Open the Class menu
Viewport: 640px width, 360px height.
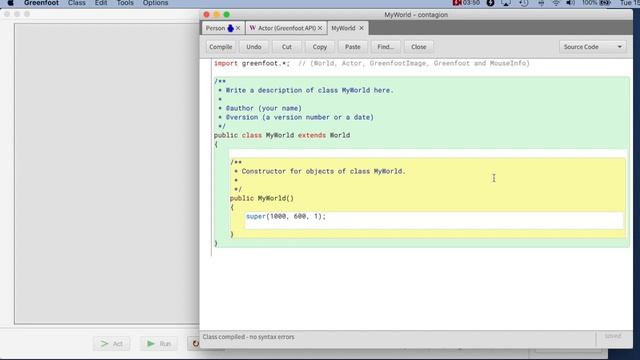[x=77, y=3]
